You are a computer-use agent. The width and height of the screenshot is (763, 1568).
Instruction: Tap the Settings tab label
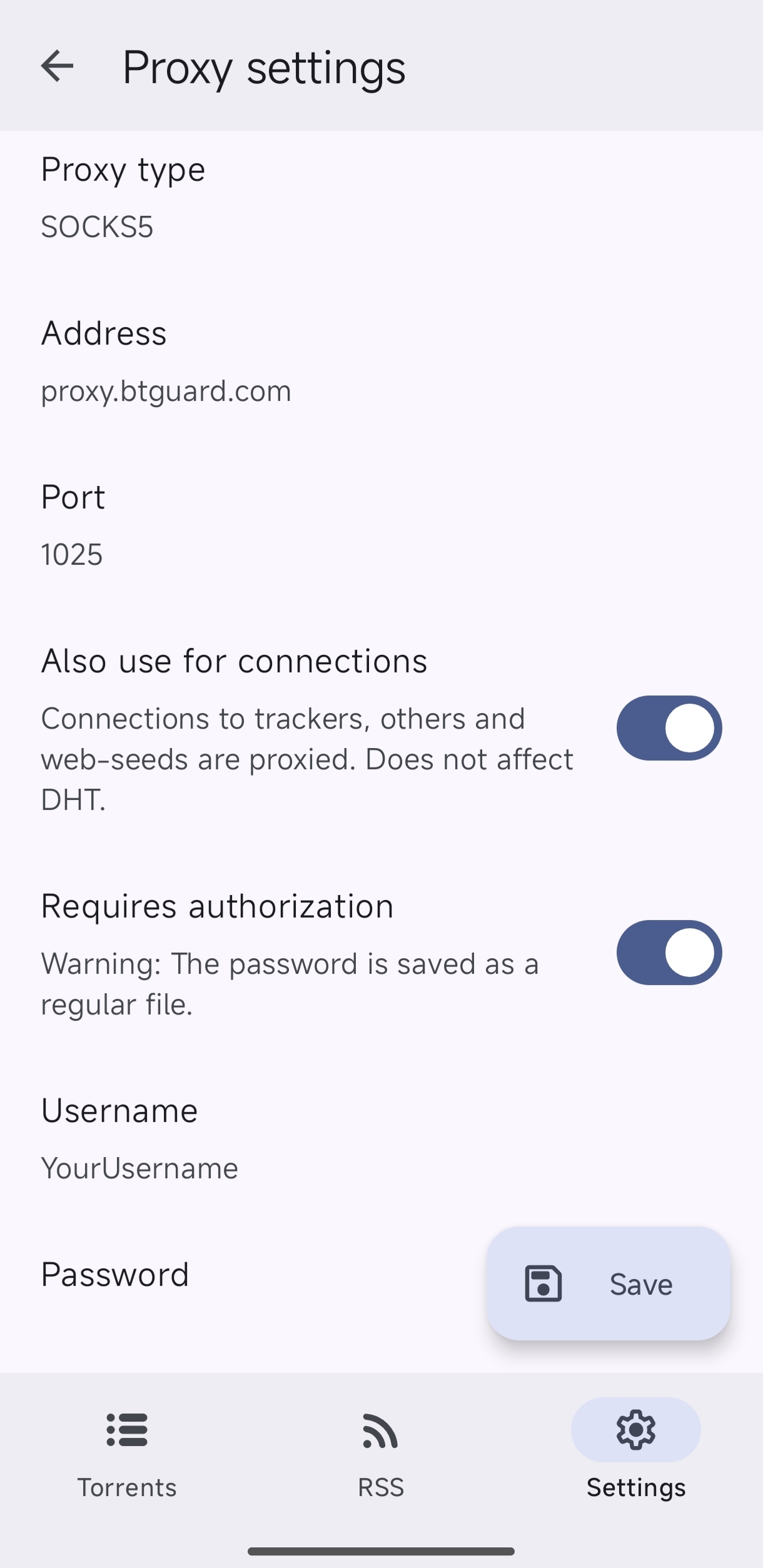[635, 1487]
